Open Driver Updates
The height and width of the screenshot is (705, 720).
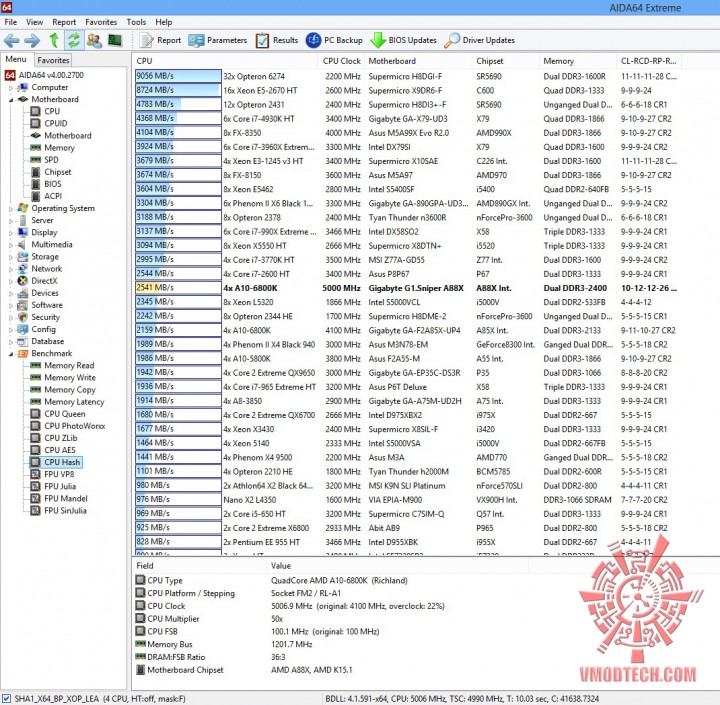[x=479, y=40]
